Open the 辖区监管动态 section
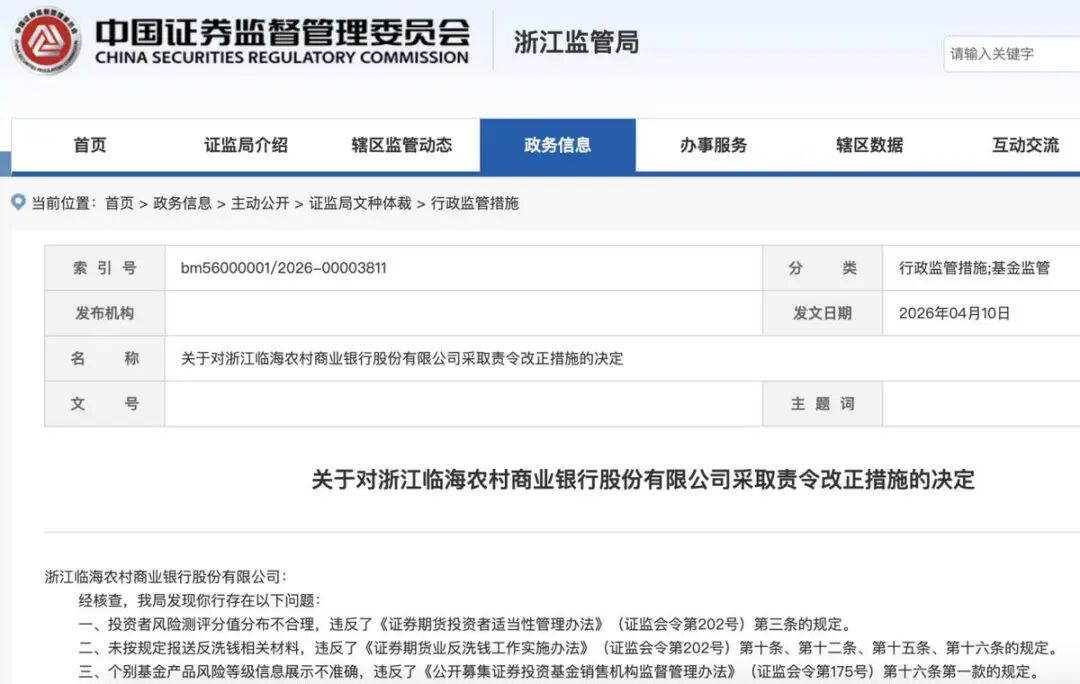 402,144
